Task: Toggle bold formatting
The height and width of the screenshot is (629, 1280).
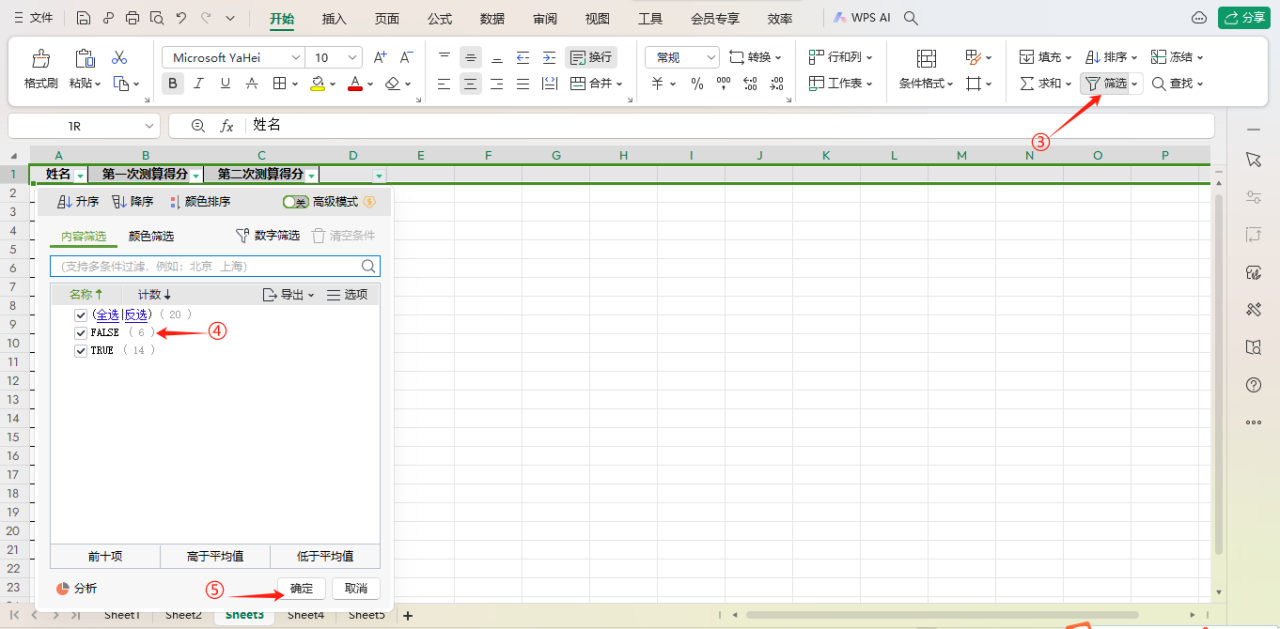Action: [x=174, y=84]
